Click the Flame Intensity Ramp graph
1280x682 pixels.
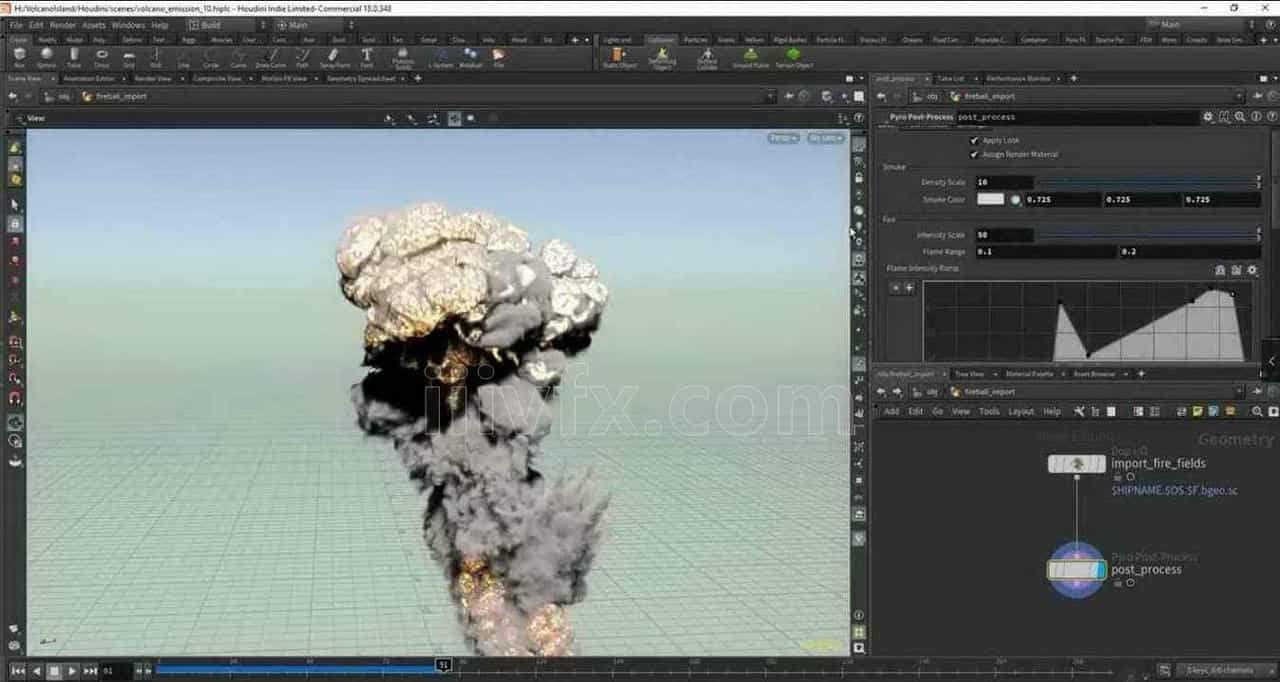pos(1088,320)
